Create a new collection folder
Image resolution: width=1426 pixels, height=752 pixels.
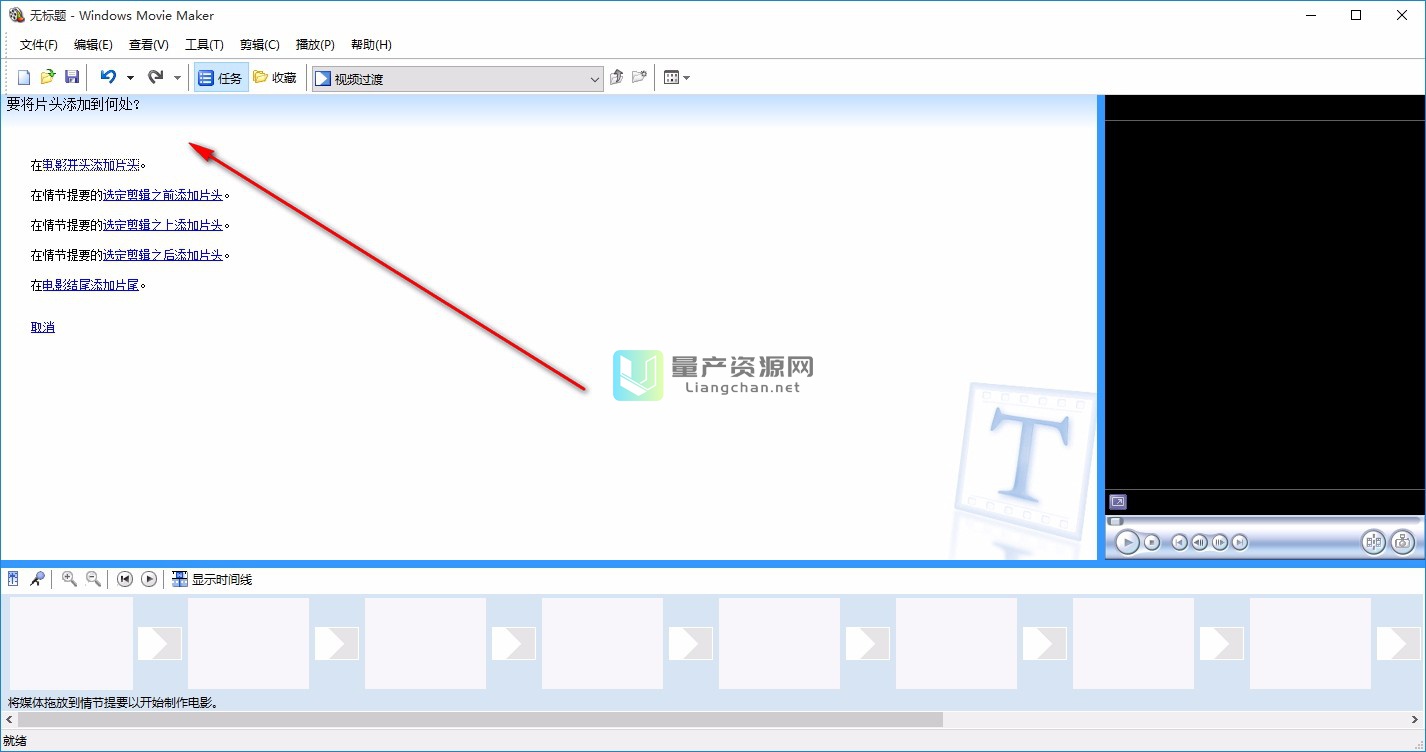639,77
